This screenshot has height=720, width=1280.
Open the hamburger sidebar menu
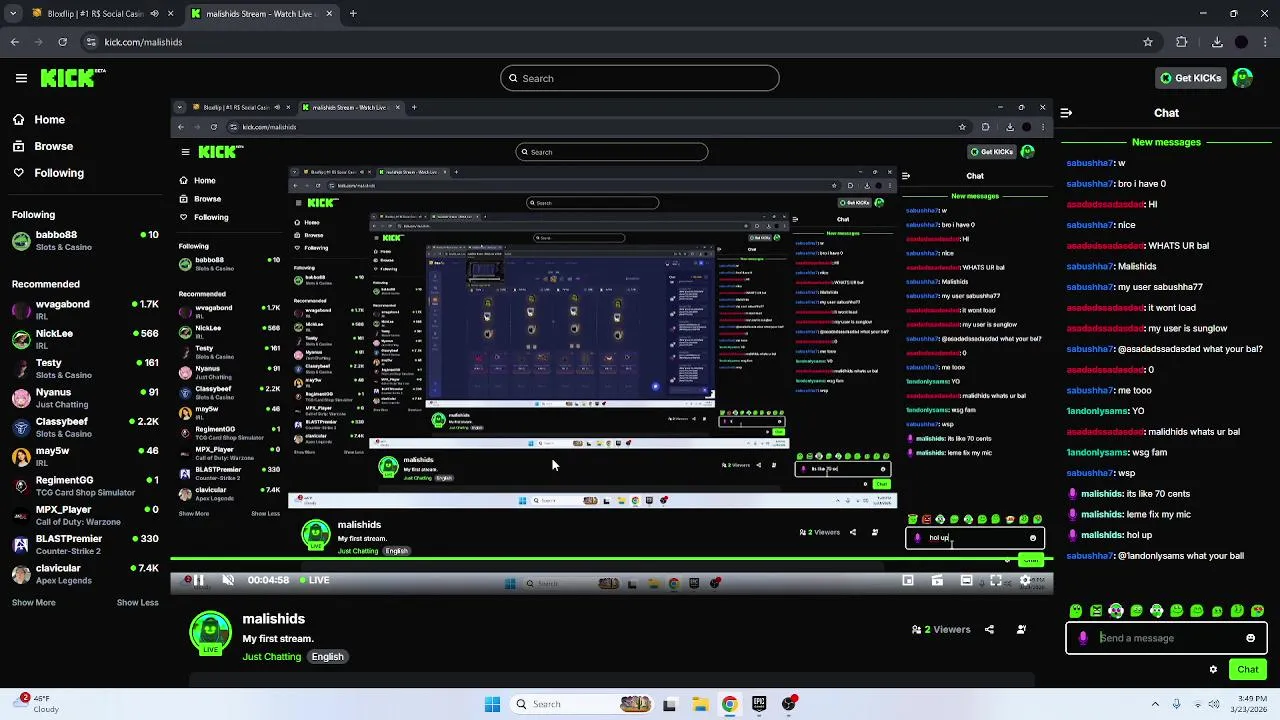pyautogui.click(x=21, y=78)
